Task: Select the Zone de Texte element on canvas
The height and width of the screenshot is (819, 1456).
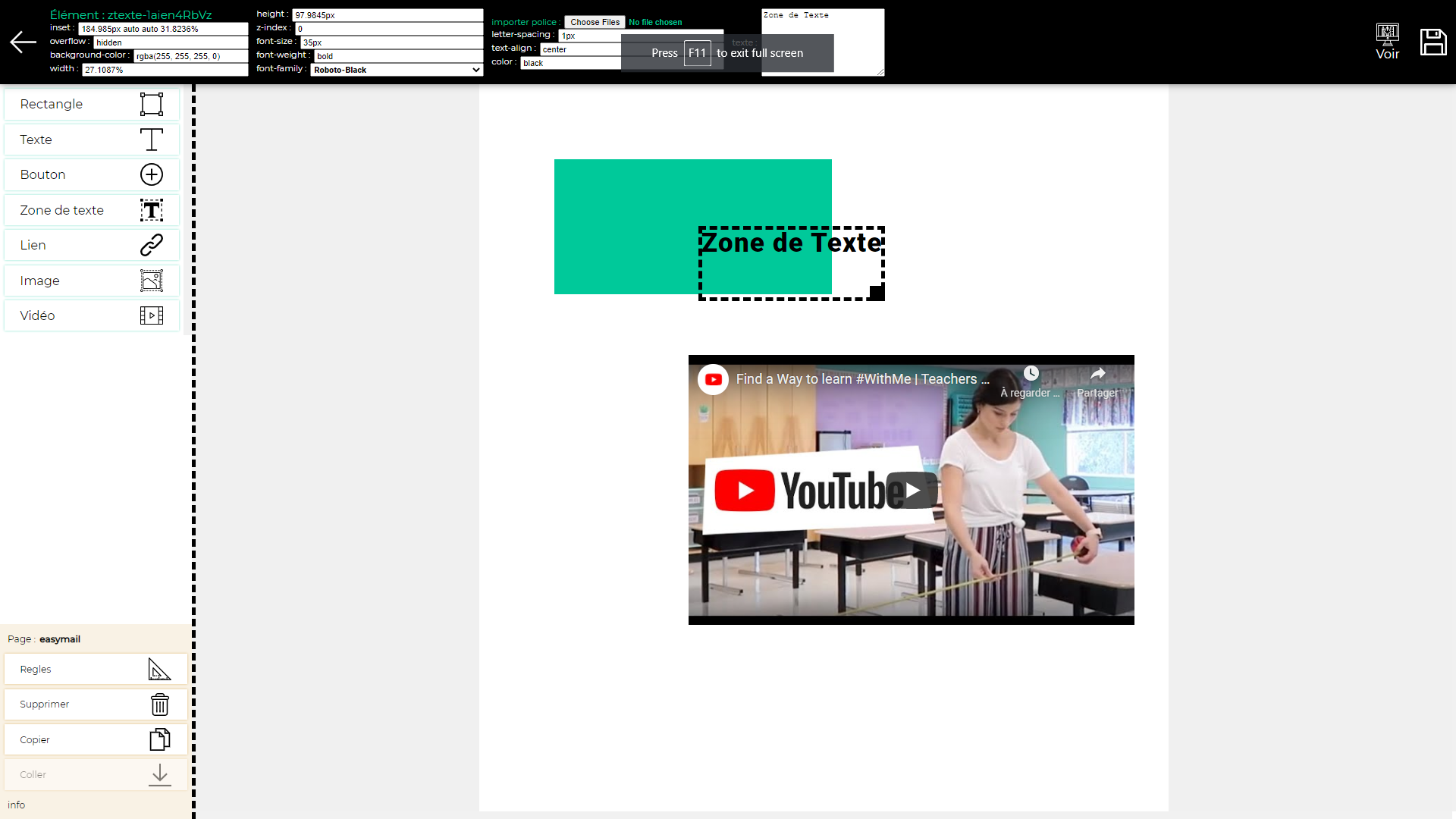Action: coord(791,262)
